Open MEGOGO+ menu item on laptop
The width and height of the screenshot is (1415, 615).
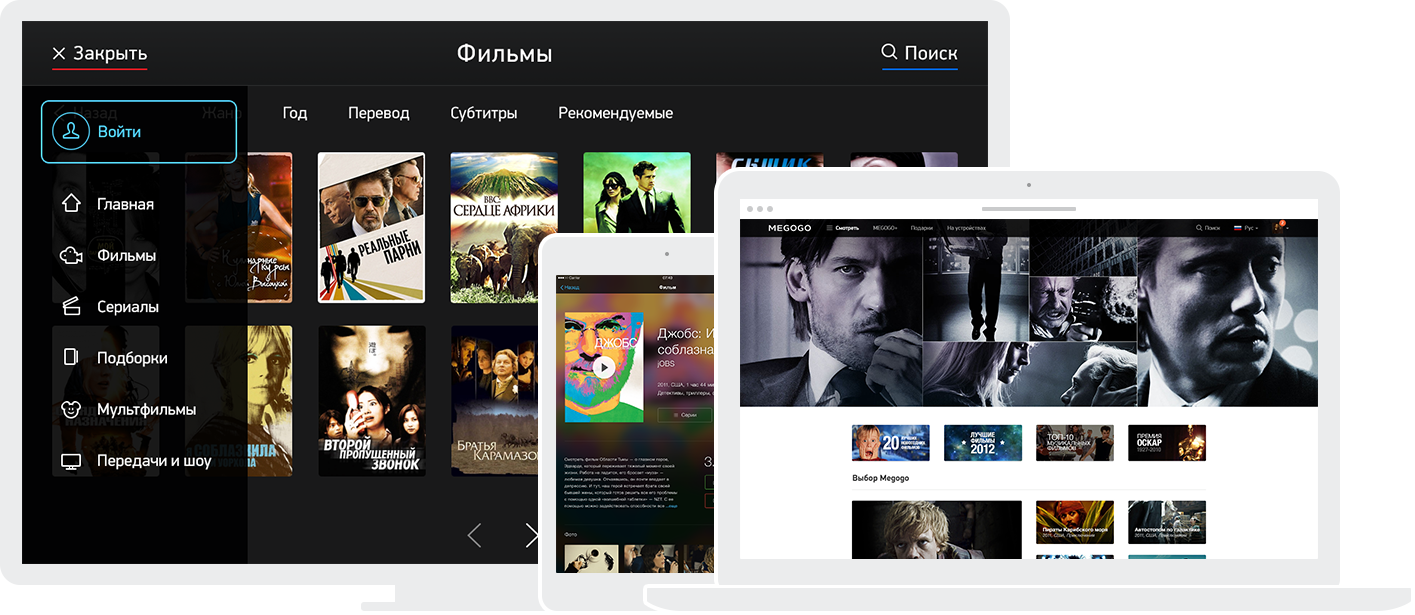click(885, 228)
